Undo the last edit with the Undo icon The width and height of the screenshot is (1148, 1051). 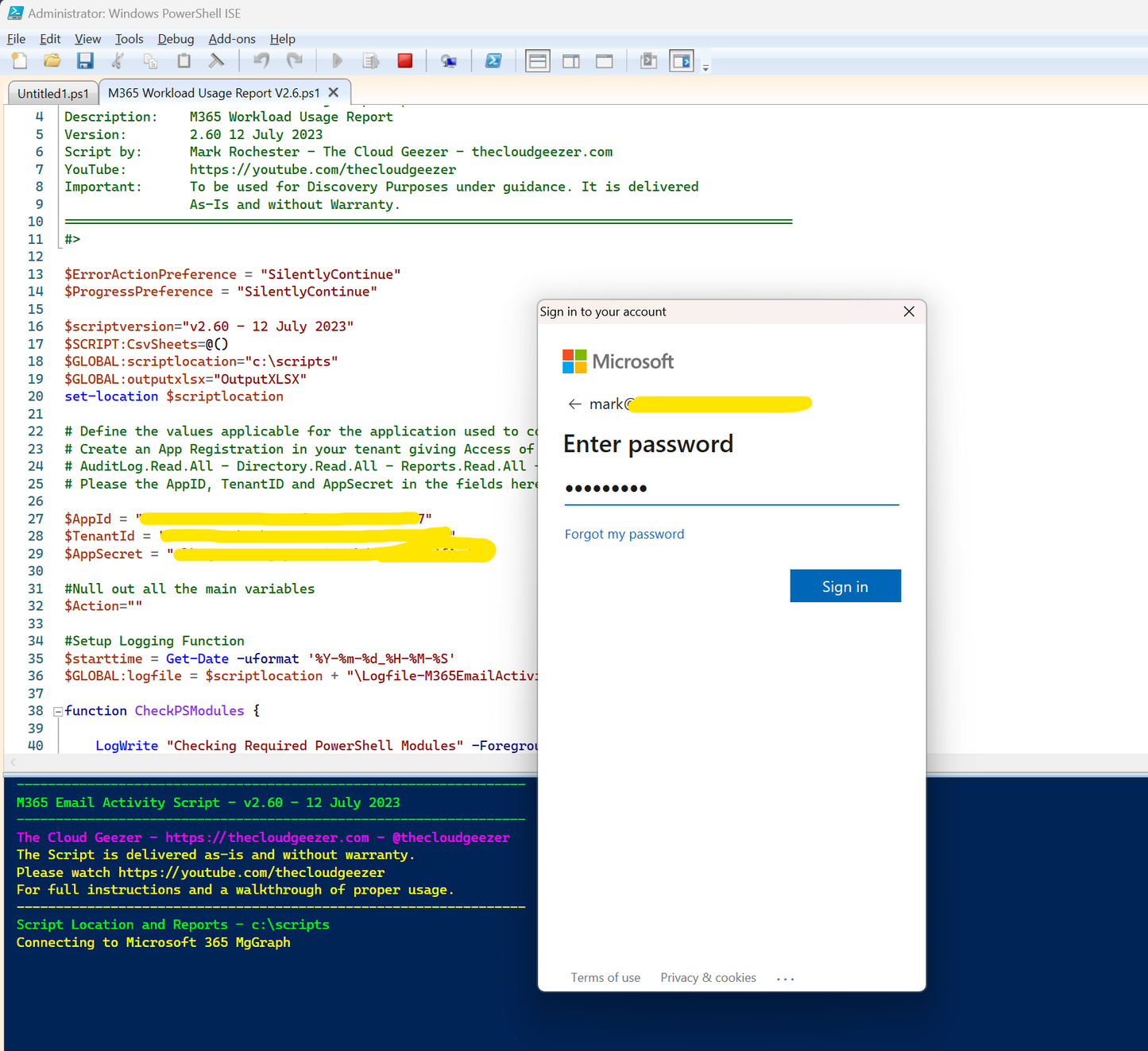pyautogui.click(x=261, y=60)
